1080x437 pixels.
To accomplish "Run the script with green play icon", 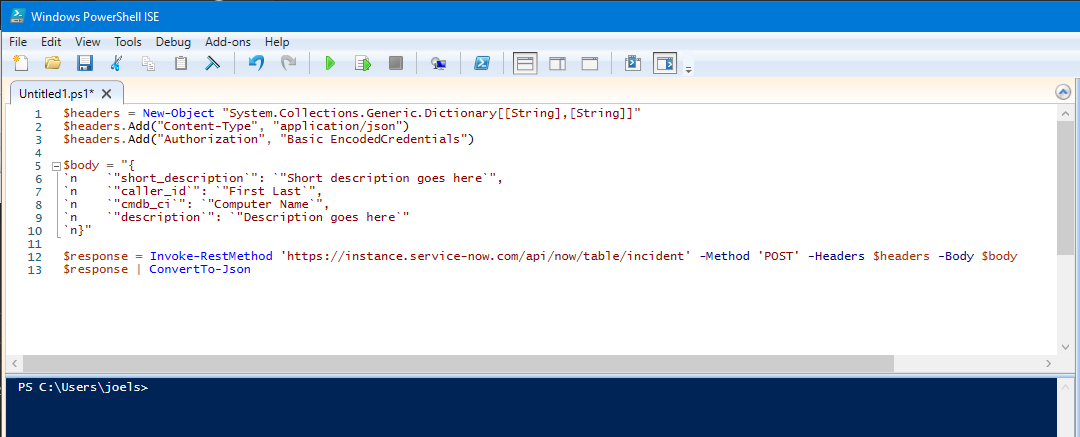I will (331, 63).
